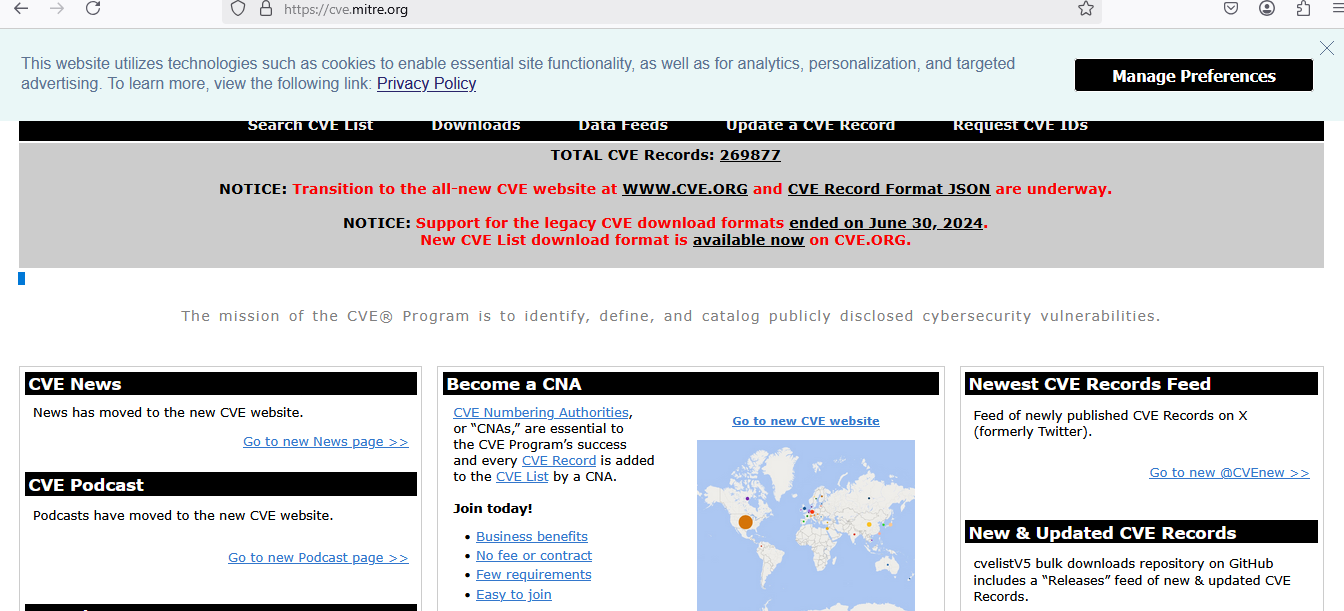
Task: Open the Downloads menu item
Action: 476,126
